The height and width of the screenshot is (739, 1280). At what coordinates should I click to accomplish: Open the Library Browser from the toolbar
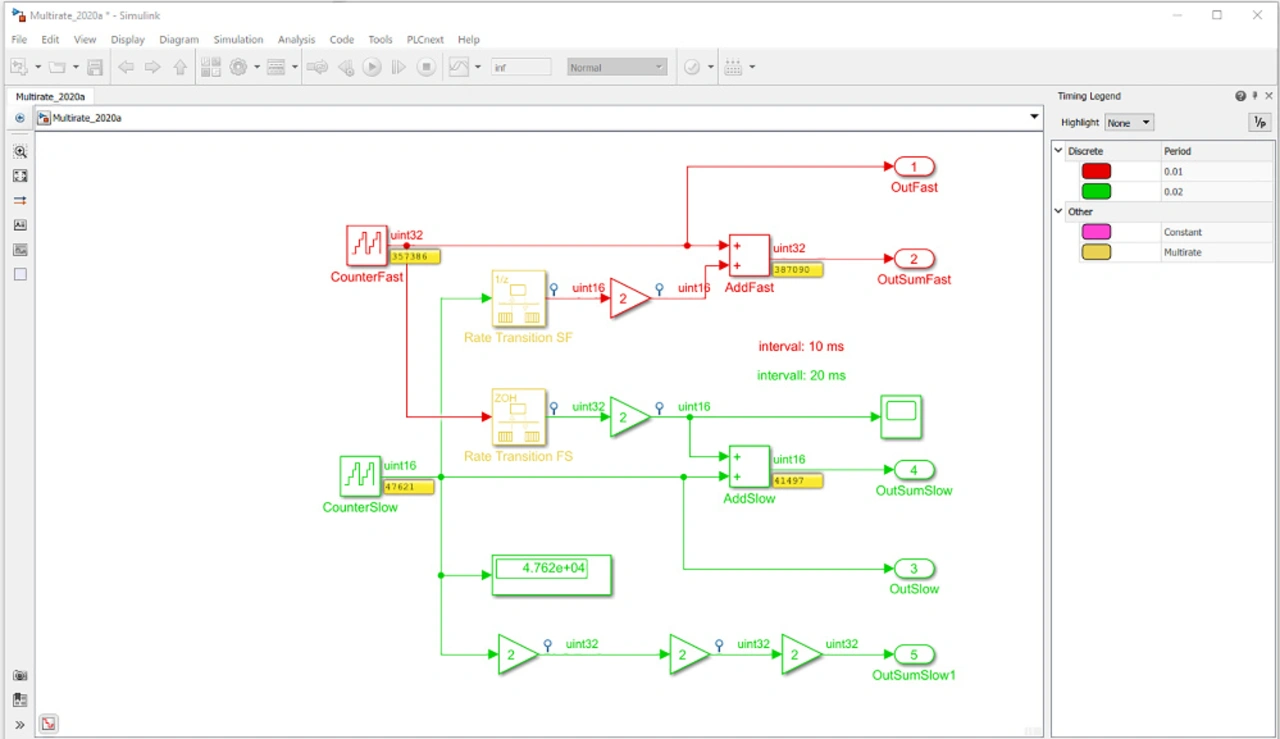210,67
